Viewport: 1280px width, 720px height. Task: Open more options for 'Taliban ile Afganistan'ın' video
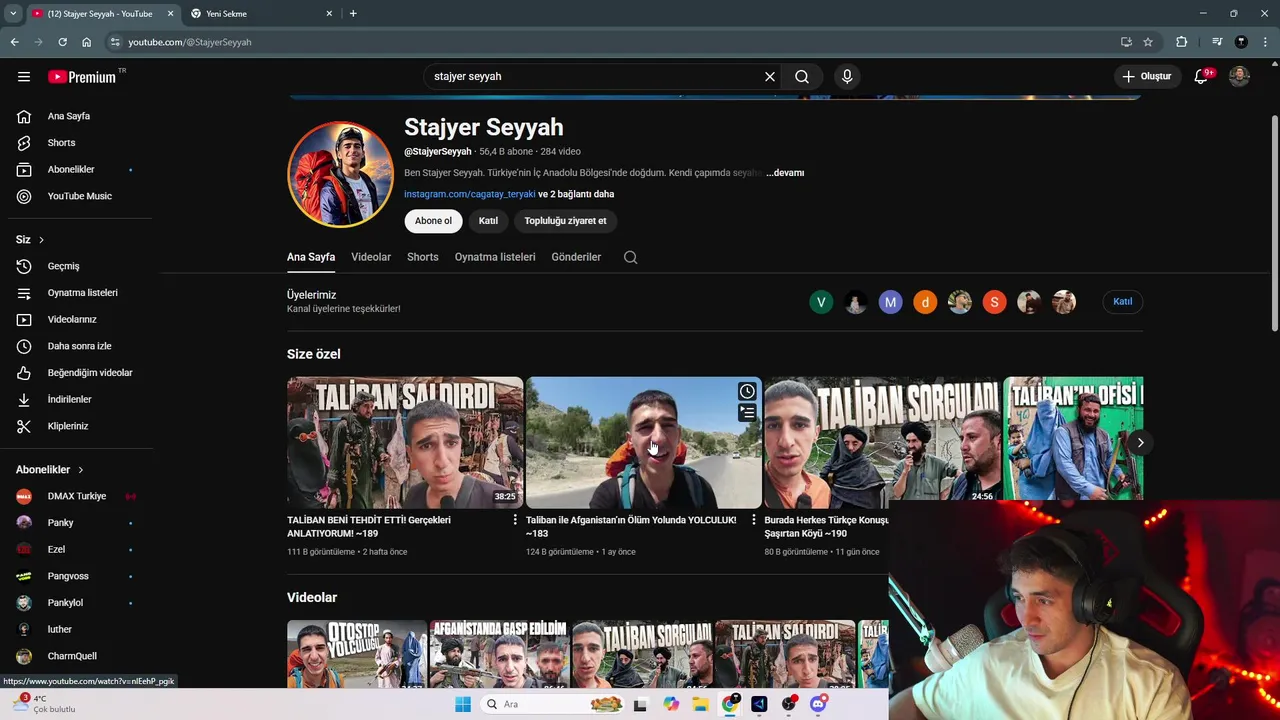pyautogui.click(x=754, y=520)
